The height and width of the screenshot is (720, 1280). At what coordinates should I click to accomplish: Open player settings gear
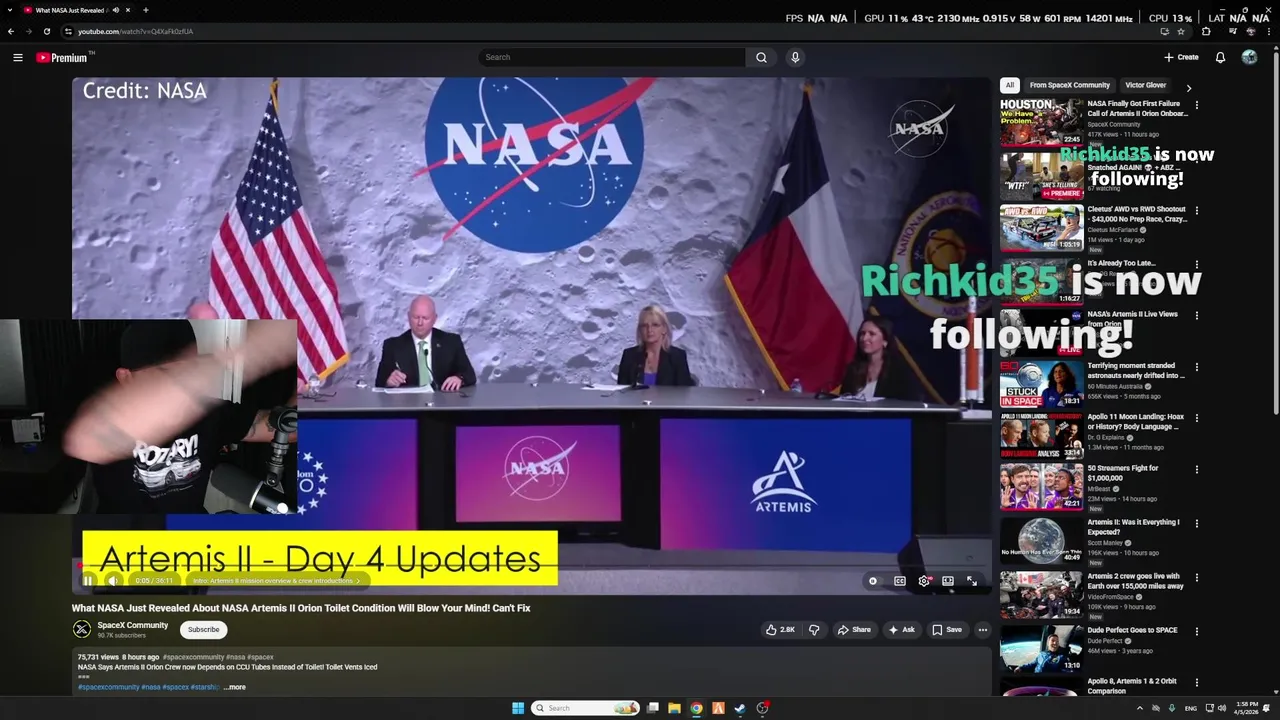coord(924,580)
